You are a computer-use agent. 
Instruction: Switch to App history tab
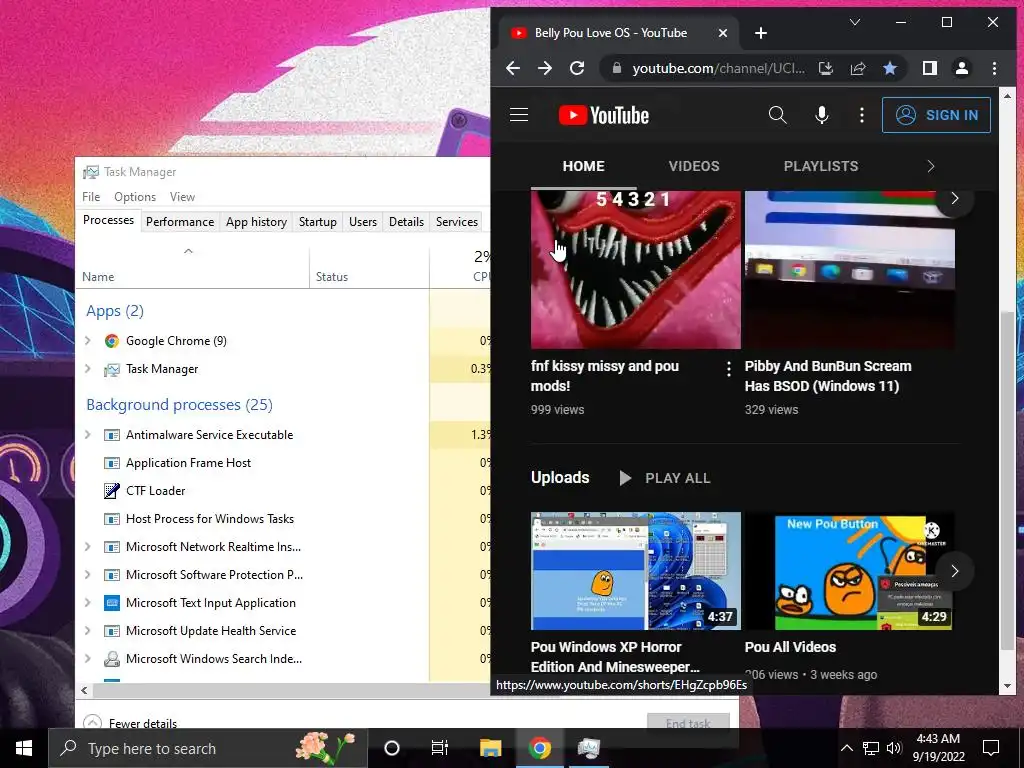pyautogui.click(x=256, y=221)
